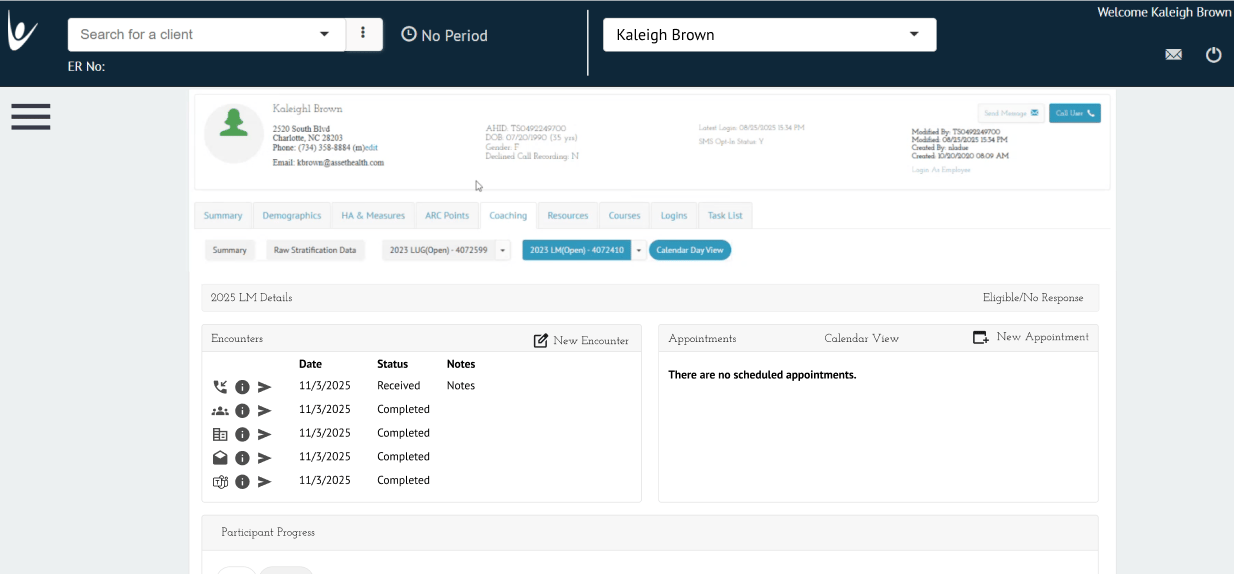Expand the Search for a client dropdown
1234x574 pixels.
coord(324,34)
